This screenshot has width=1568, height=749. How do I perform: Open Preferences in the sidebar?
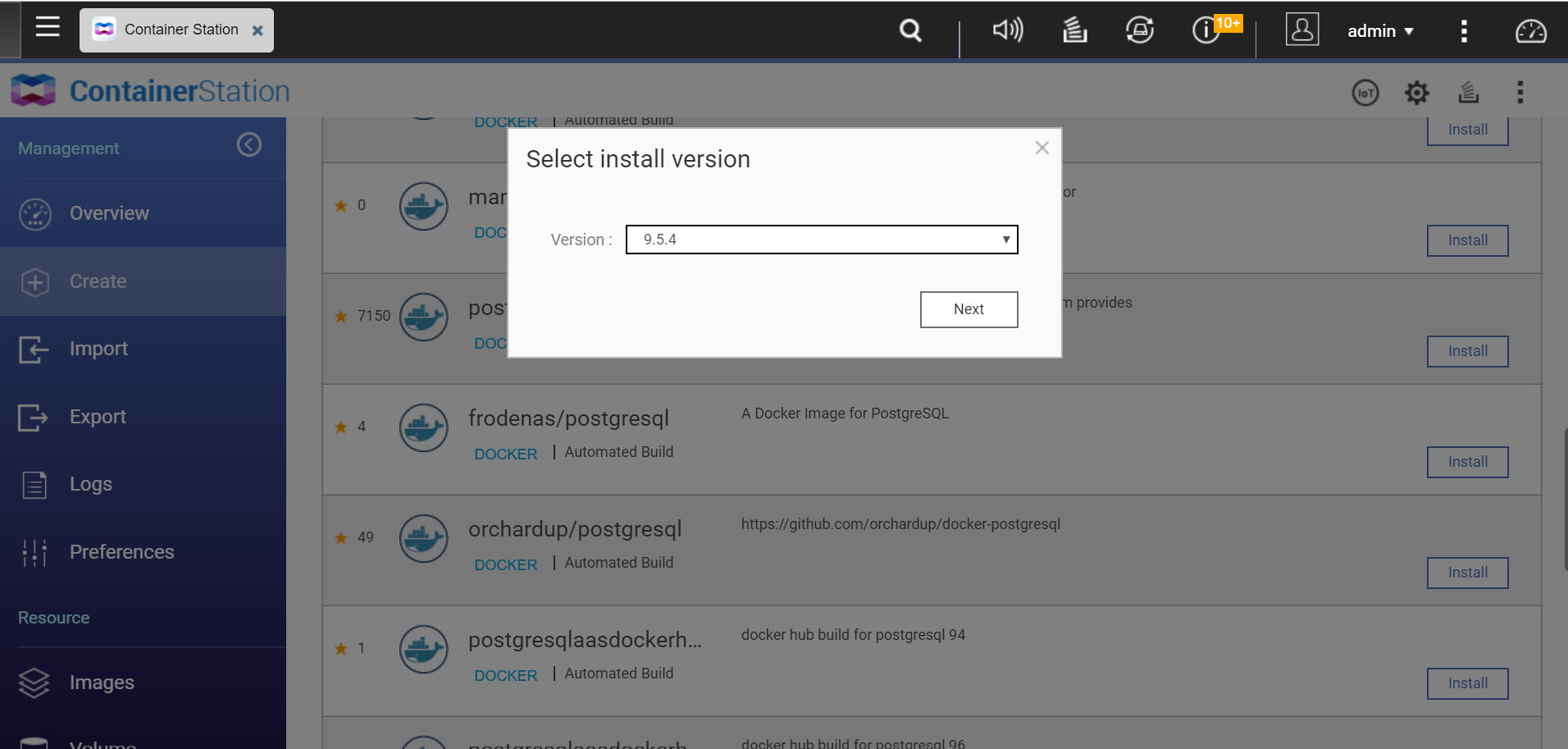[143, 552]
